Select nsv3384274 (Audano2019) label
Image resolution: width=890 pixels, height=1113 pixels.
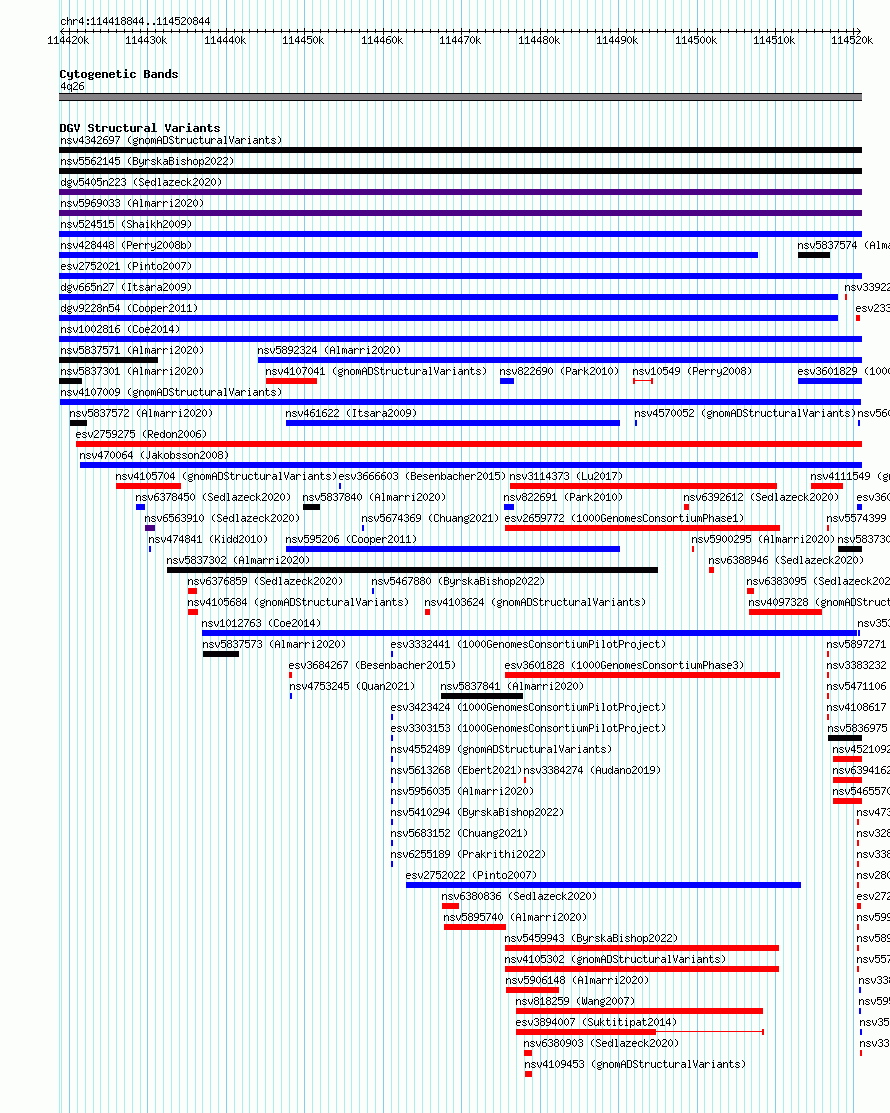point(592,771)
